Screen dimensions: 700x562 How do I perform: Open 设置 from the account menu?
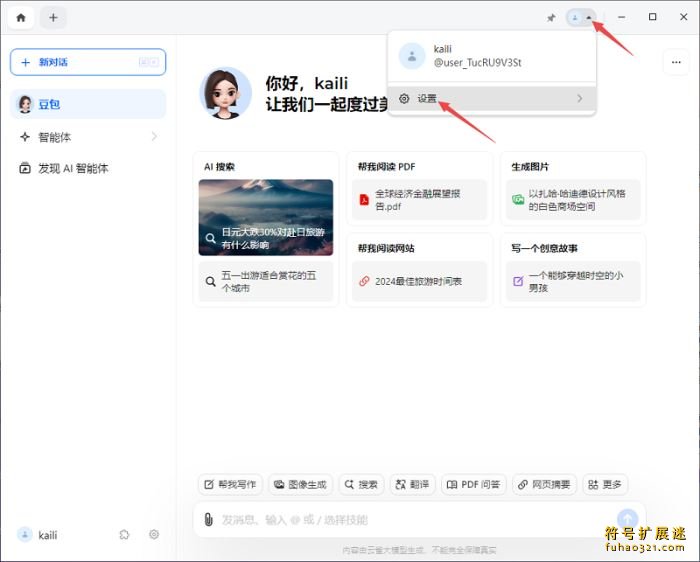pos(492,99)
